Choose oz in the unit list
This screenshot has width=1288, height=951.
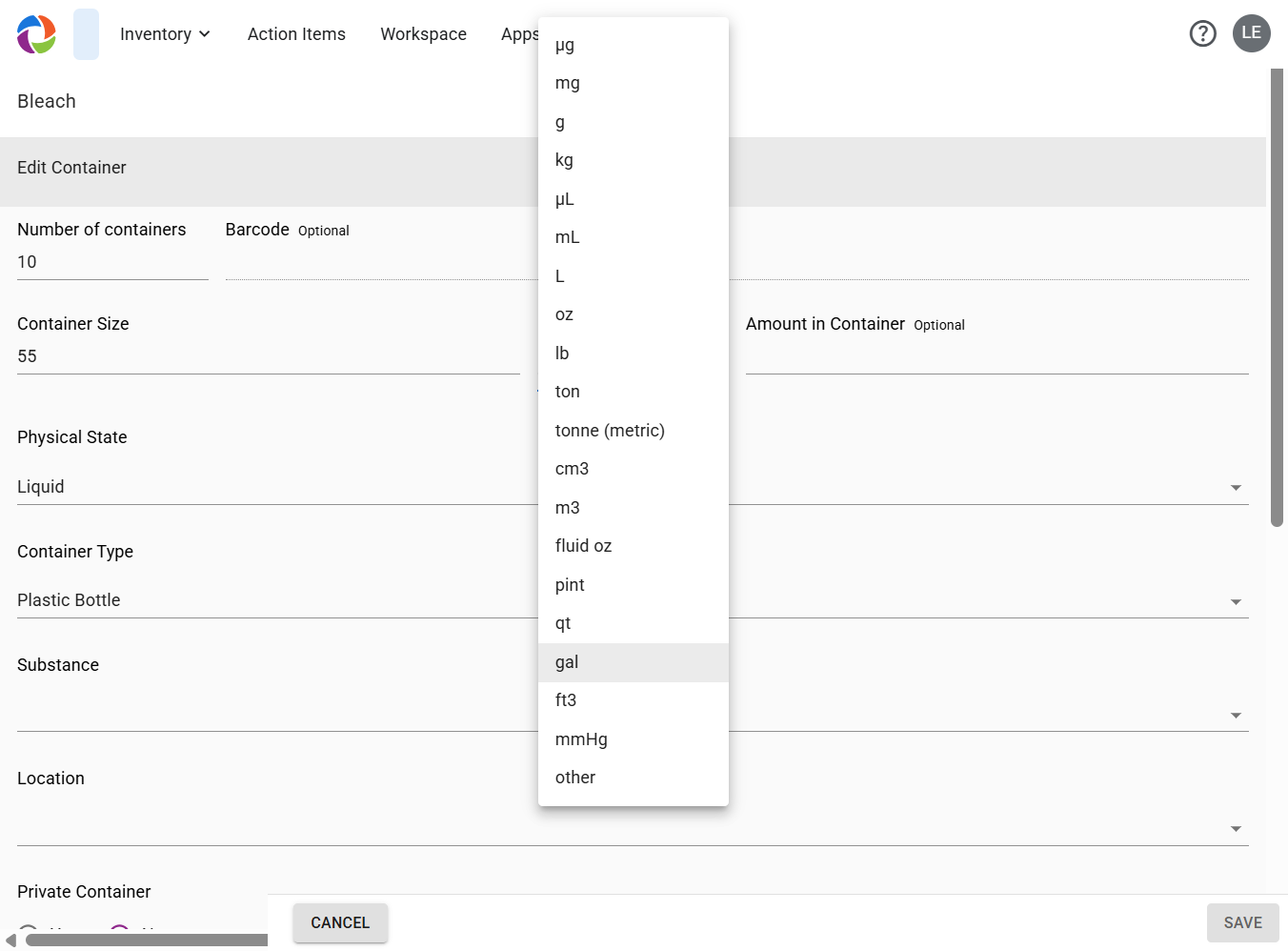click(x=634, y=314)
